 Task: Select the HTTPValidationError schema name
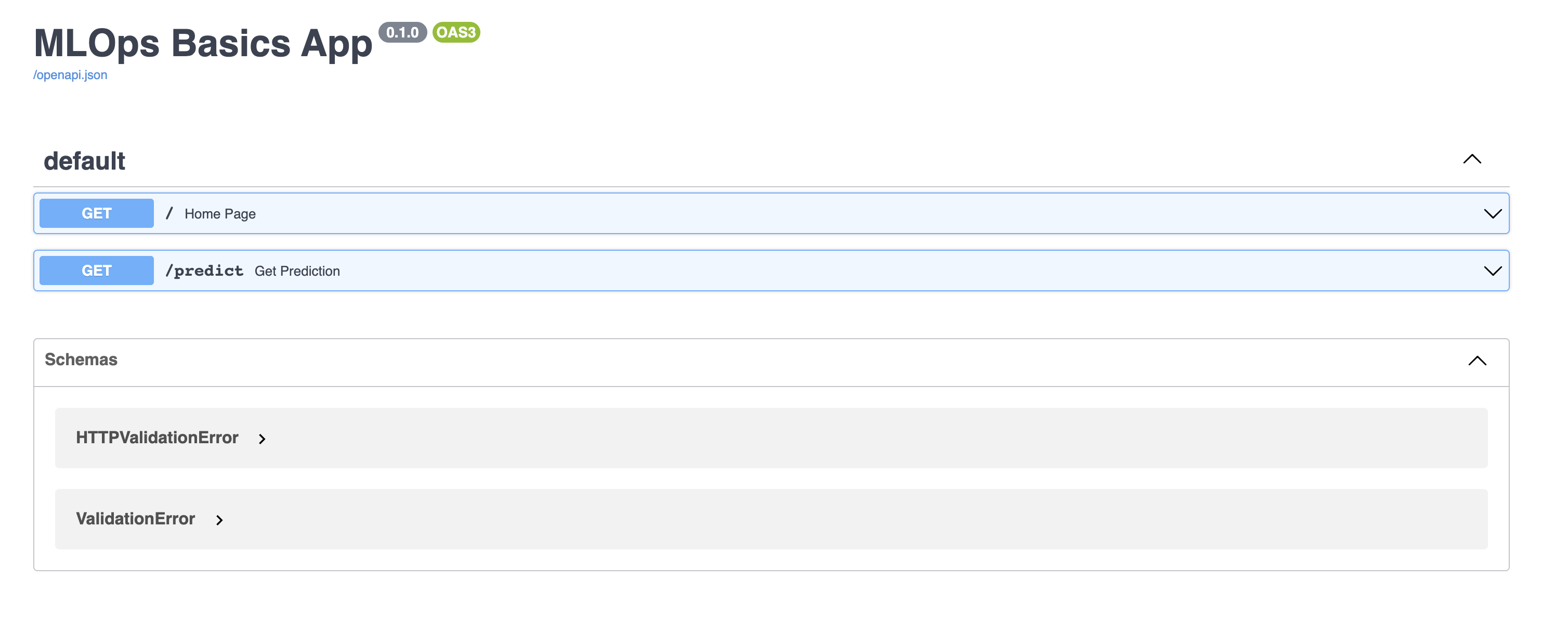tap(156, 438)
